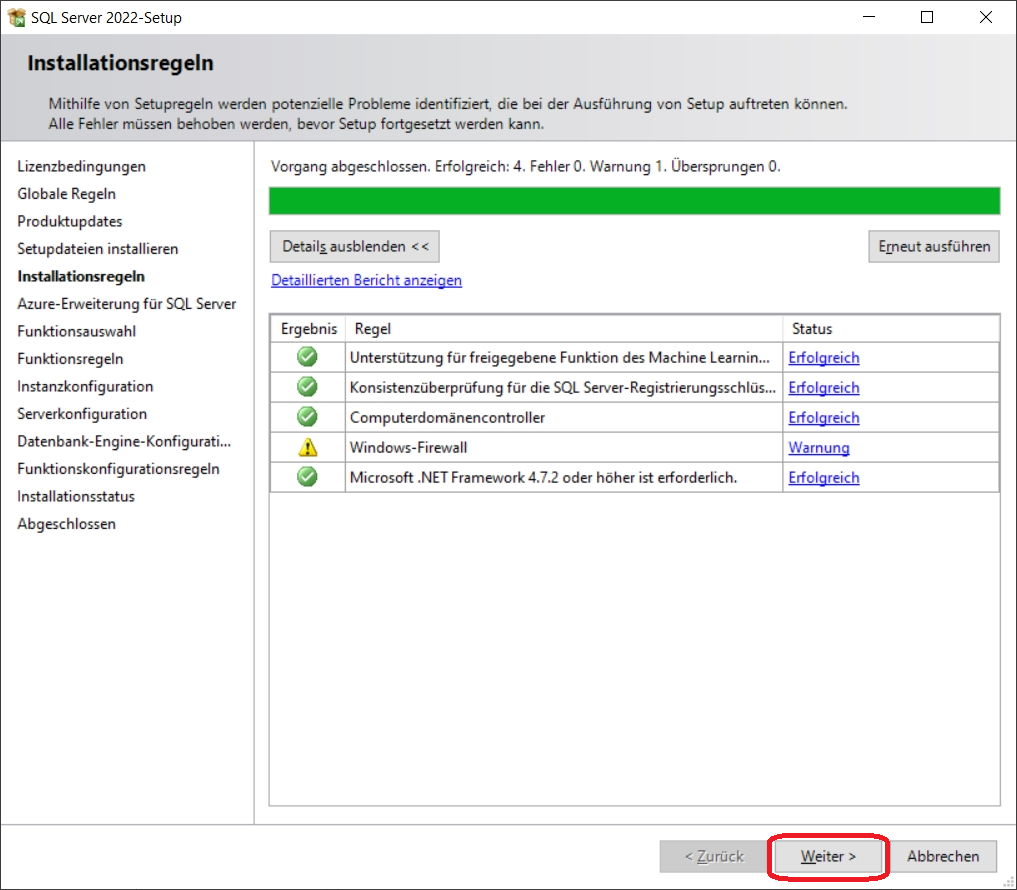Click the Ergebnis column header
Viewport: 1017px width, 890px height.
point(309,329)
